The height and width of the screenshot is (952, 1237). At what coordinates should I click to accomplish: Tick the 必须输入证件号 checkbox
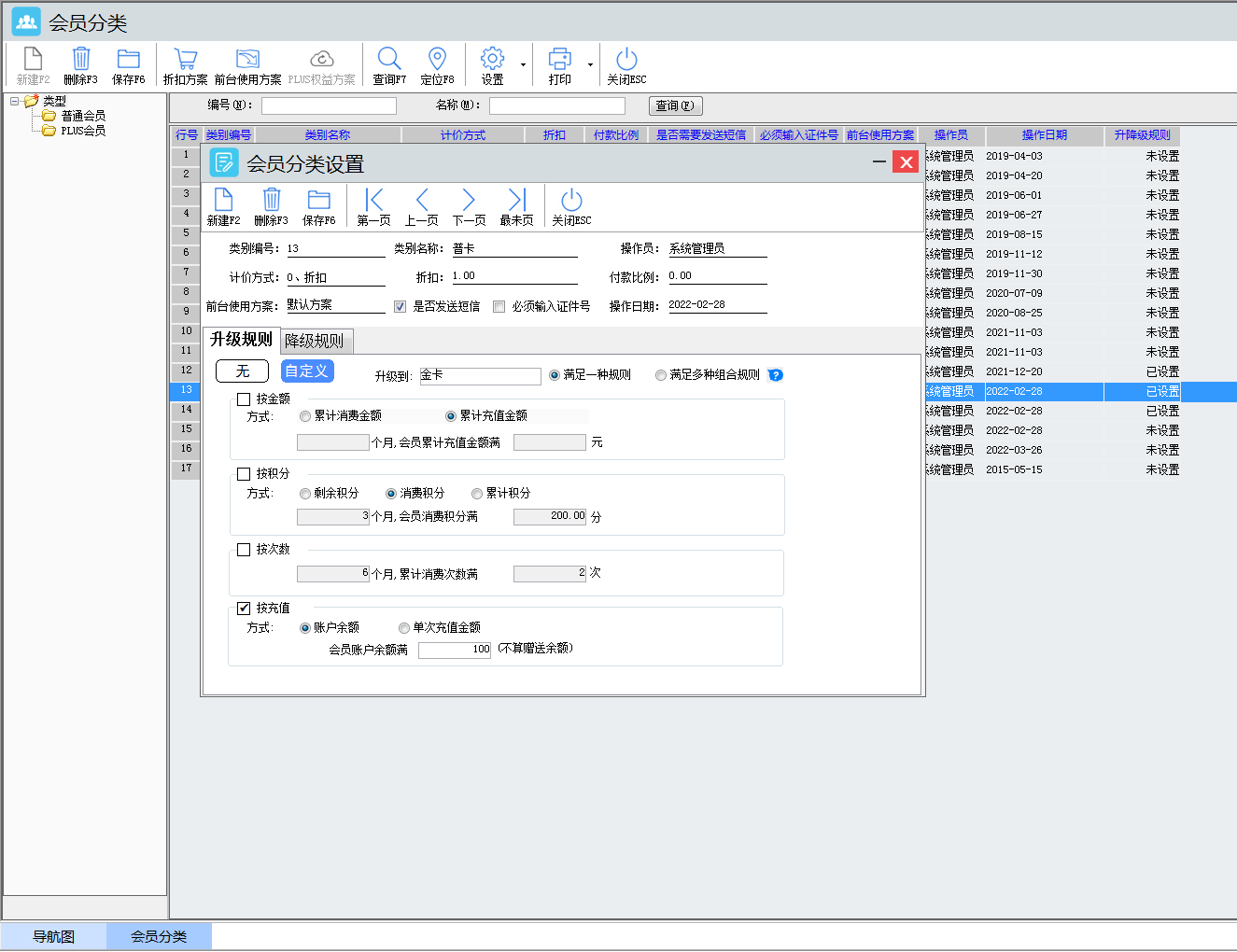(x=499, y=307)
